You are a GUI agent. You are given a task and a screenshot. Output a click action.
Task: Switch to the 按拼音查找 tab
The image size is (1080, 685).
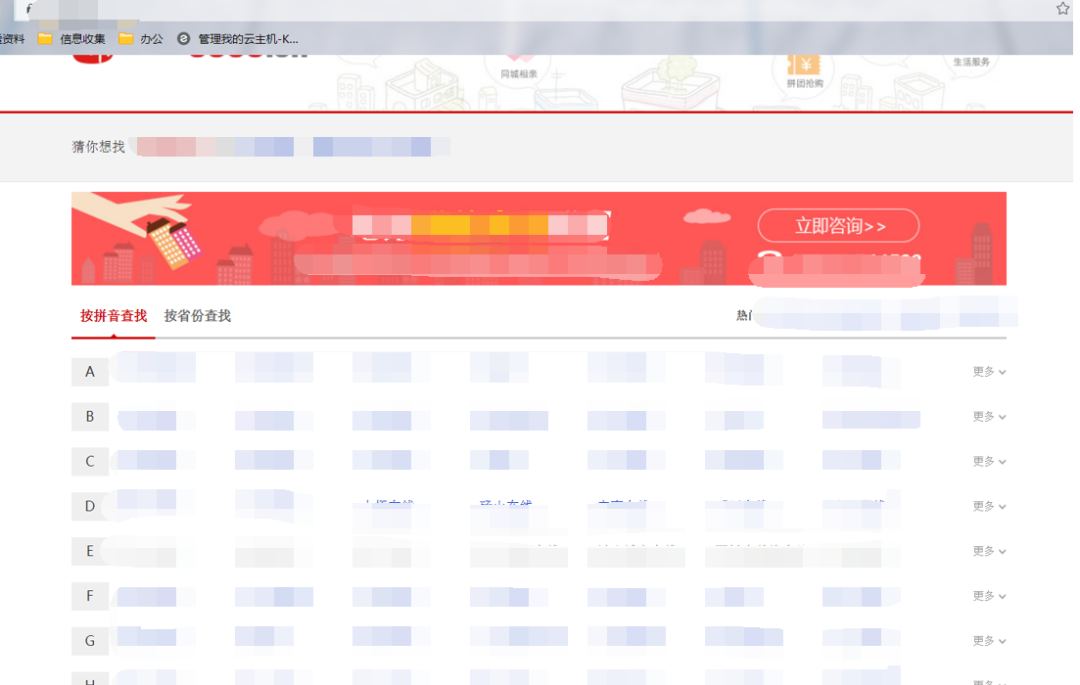pos(114,316)
